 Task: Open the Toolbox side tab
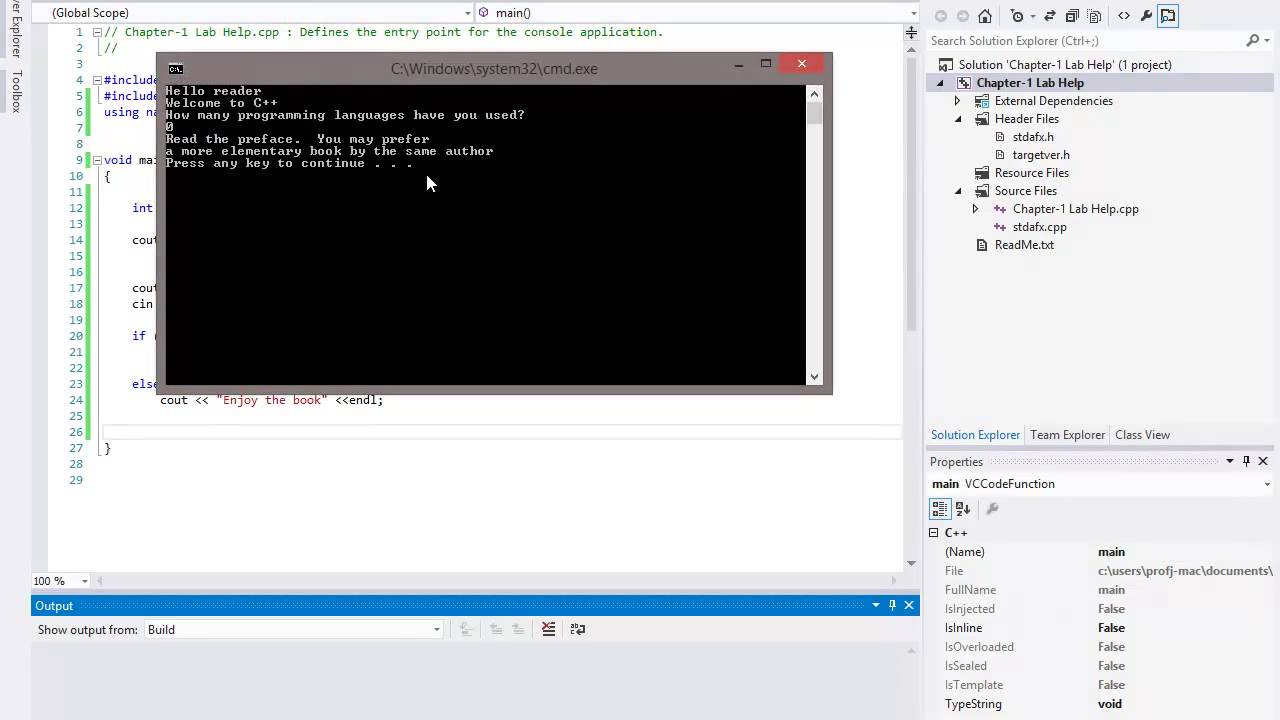click(16, 90)
